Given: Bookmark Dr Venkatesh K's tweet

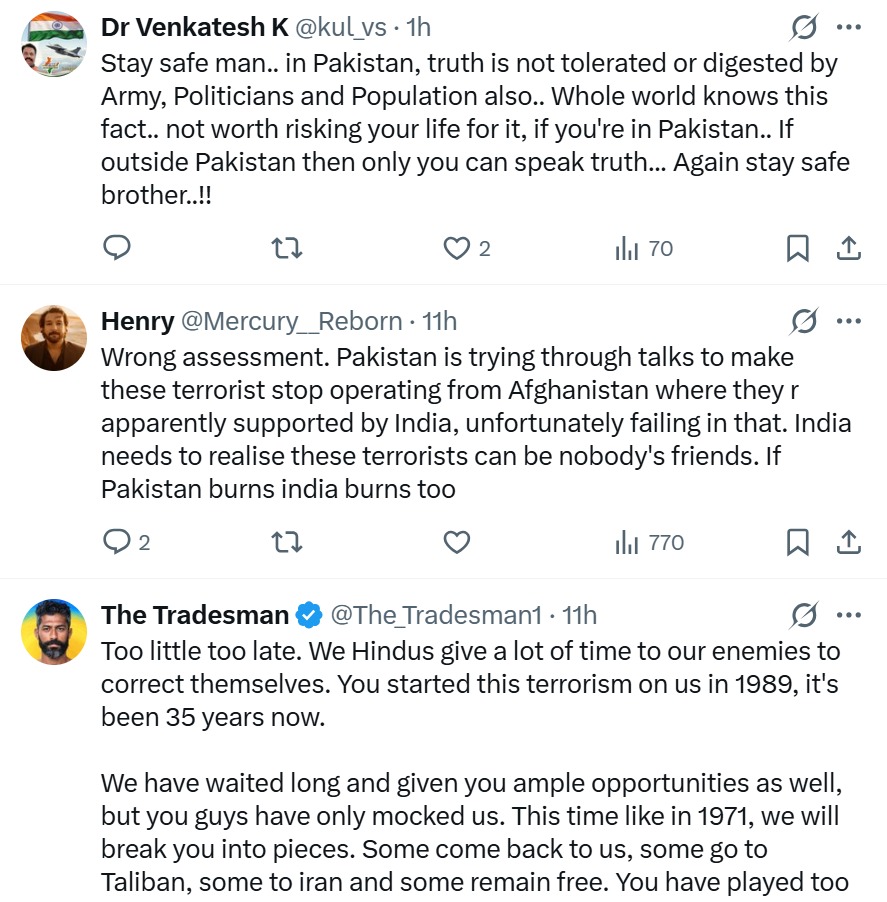Looking at the screenshot, I should pos(797,248).
